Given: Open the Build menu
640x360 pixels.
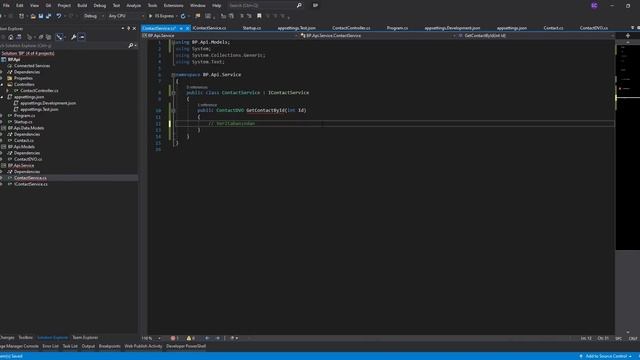Looking at the screenshot, I should pos(82,6).
